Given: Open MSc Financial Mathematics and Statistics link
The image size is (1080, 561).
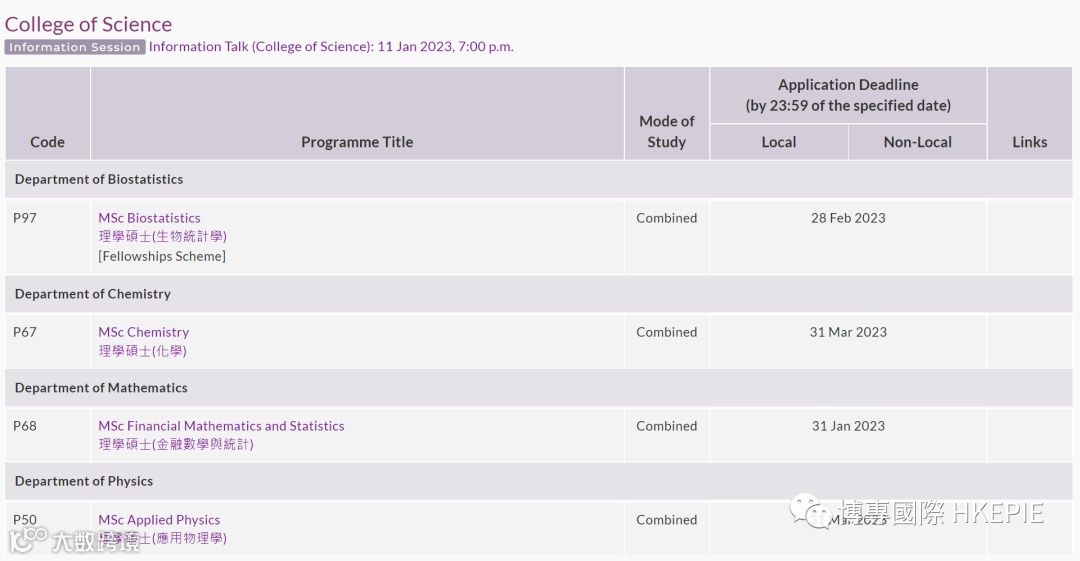Looking at the screenshot, I should [221, 426].
